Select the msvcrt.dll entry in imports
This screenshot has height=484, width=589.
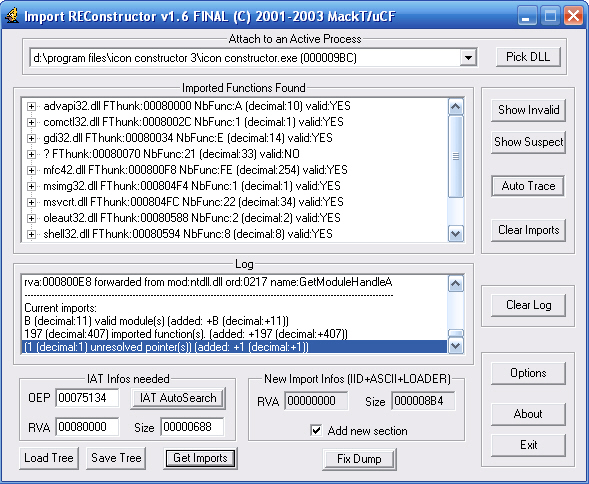[x=193, y=202]
